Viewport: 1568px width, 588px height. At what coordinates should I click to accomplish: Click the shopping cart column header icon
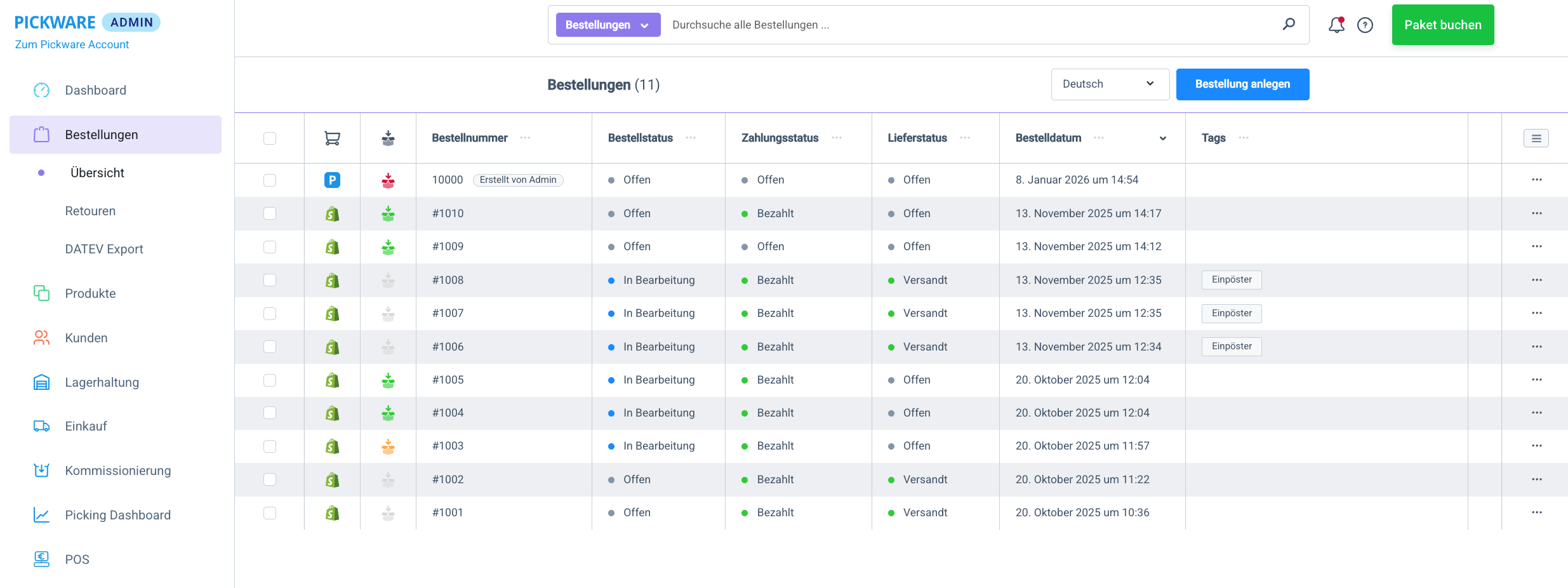[x=332, y=138]
